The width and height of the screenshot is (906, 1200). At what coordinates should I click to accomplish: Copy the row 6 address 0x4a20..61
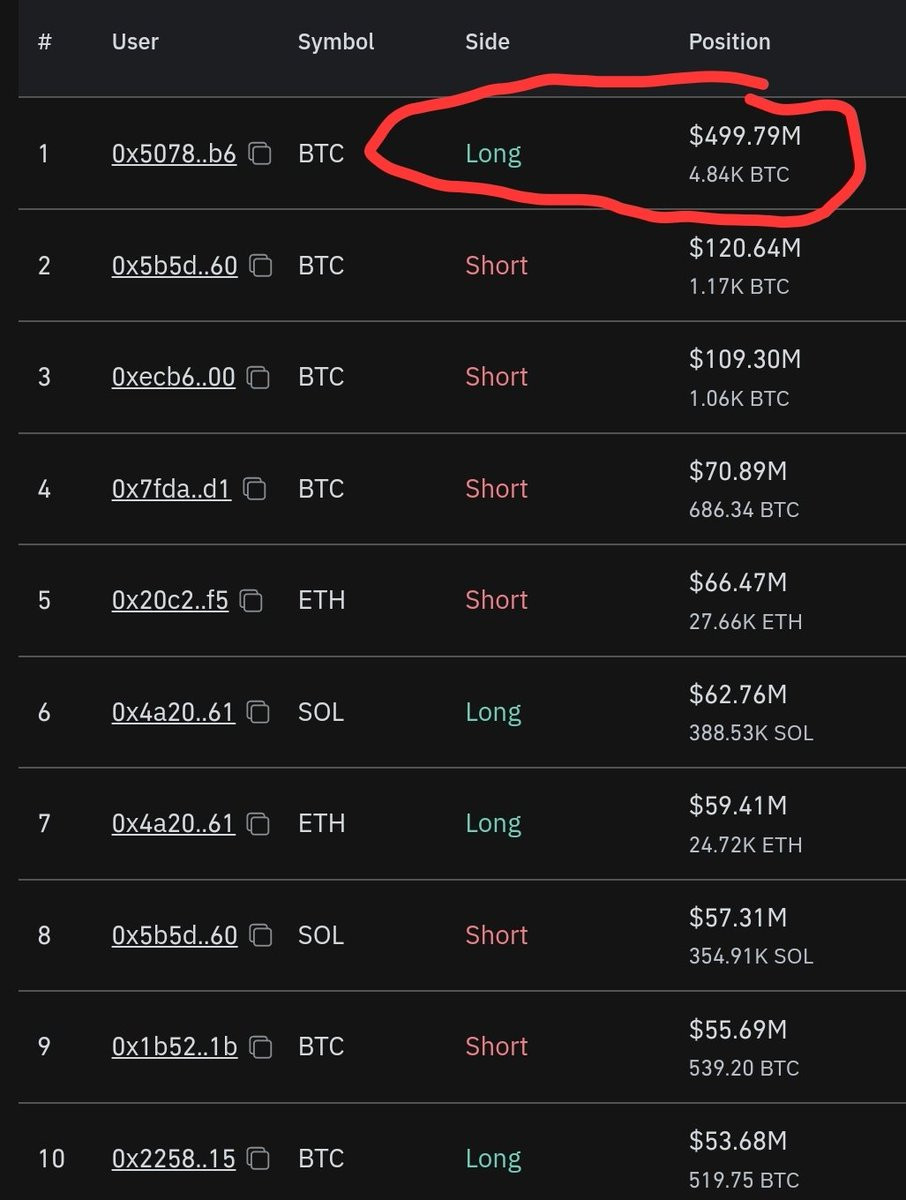[258, 712]
